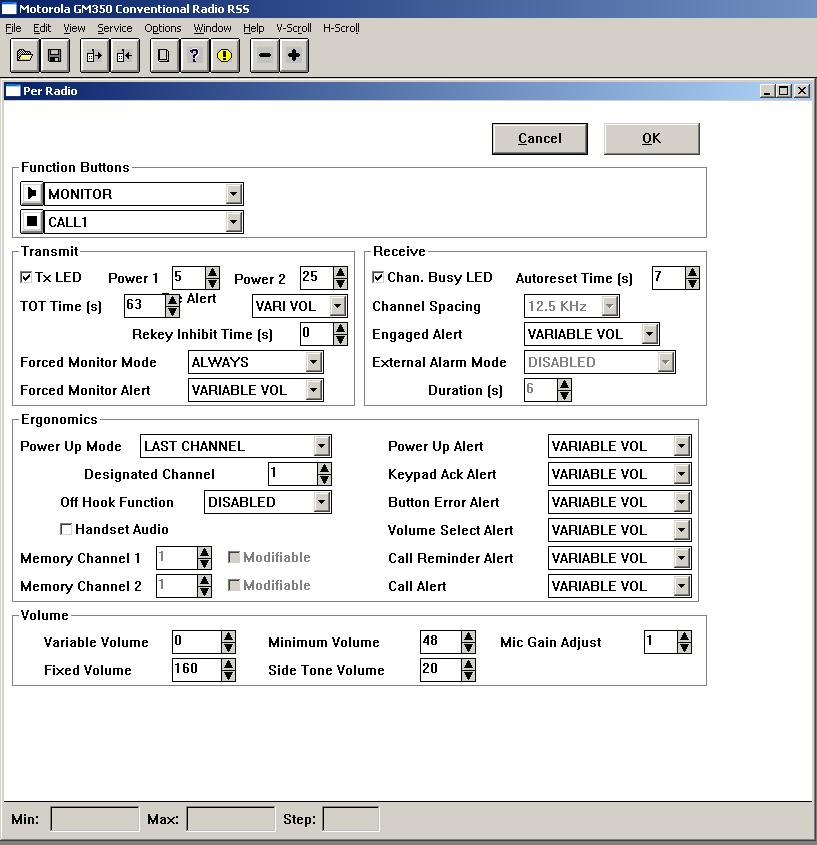
Task: Open the V-Scroll menu
Action: [x=293, y=28]
